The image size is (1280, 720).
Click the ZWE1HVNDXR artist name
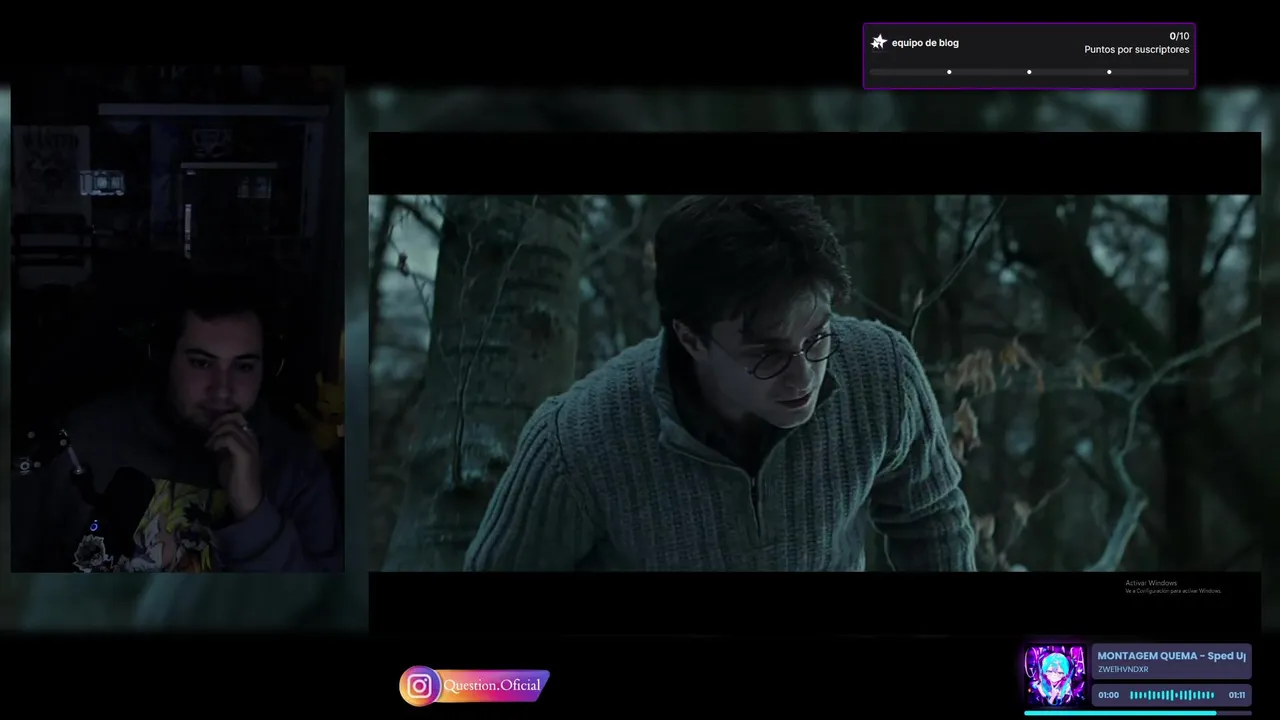point(1123,669)
